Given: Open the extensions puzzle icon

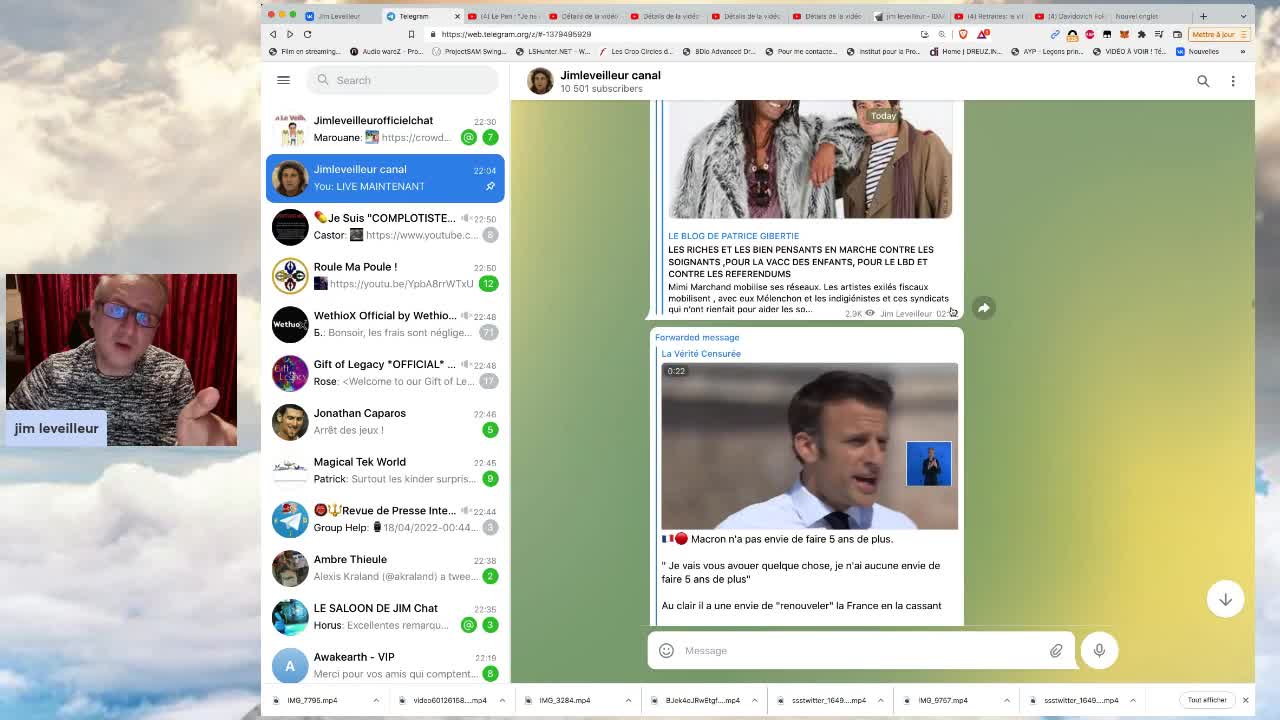Looking at the screenshot, I should pyautogui.click(x=1141, y=34).
